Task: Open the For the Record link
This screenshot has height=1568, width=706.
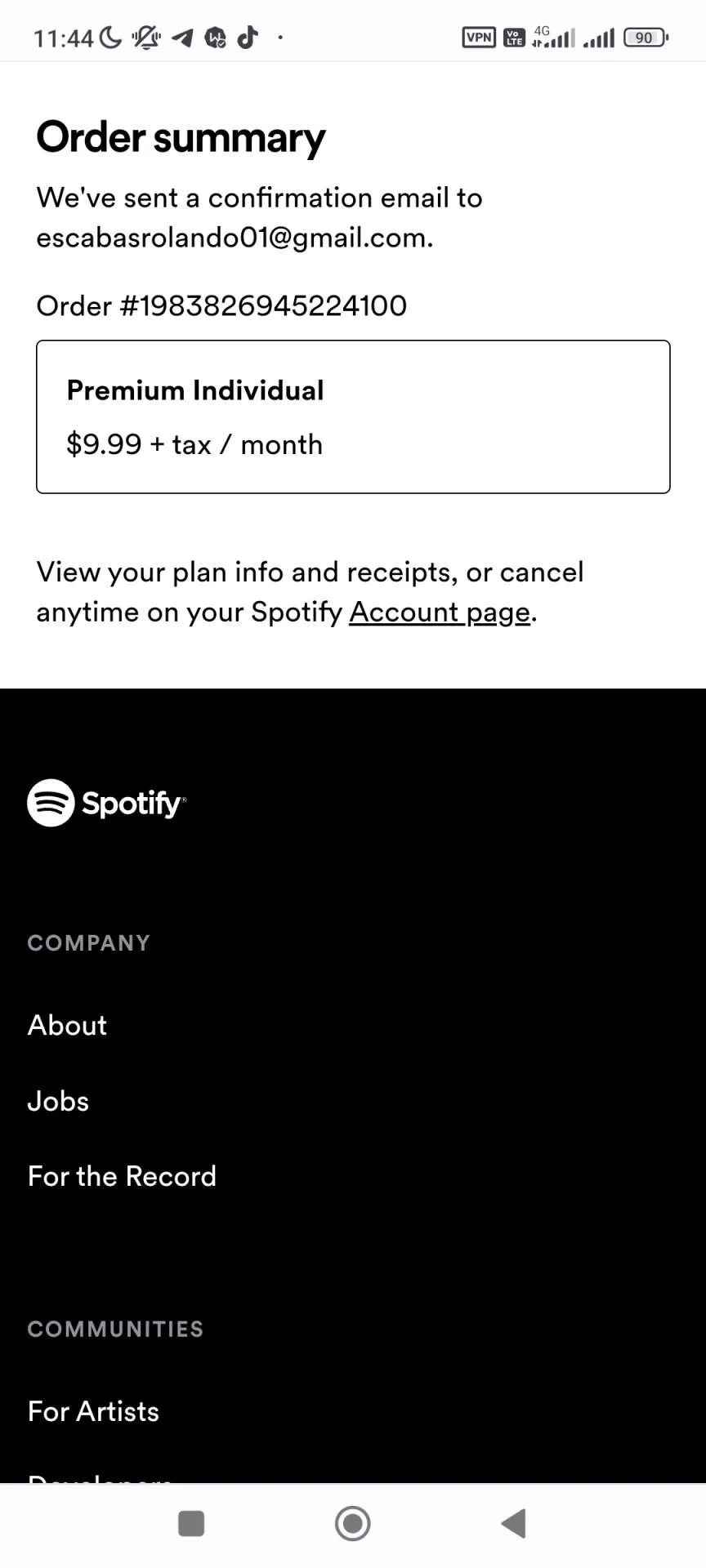Action: (122, 1176)
